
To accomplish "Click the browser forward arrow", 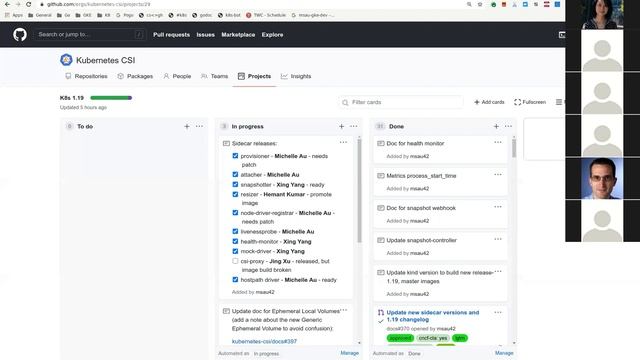I will pyautogui.click(x=18, y=4).
